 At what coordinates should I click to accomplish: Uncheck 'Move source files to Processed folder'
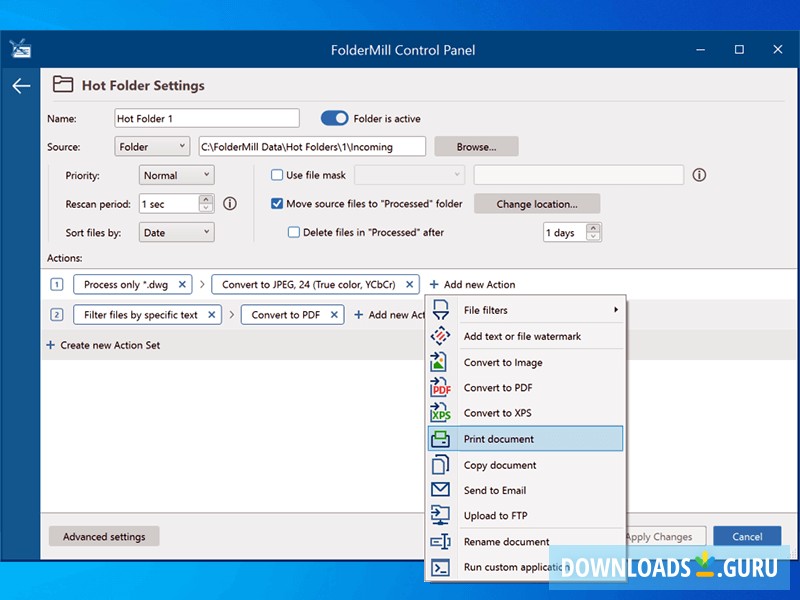point(277,204)
